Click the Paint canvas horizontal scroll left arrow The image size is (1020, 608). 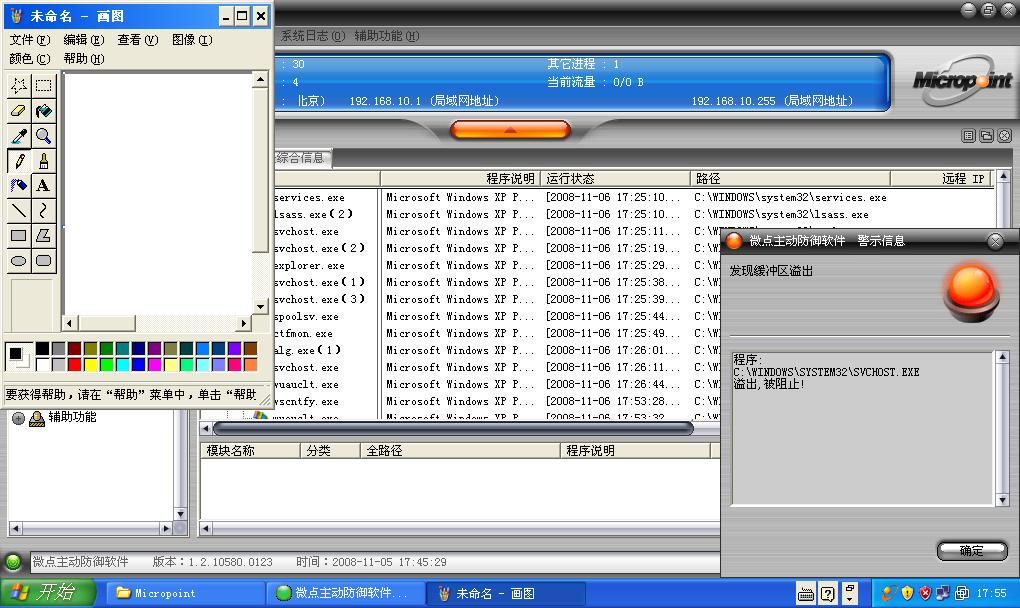70,323
